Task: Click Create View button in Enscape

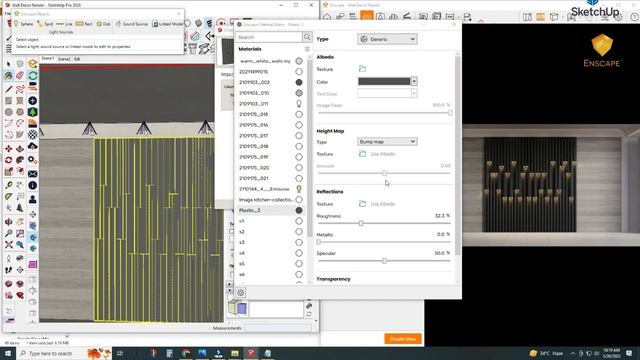Action: 402,339
